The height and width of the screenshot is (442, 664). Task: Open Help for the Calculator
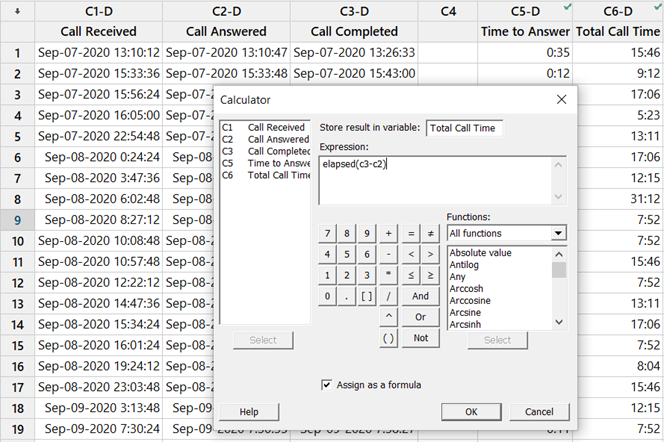[249, 412]
